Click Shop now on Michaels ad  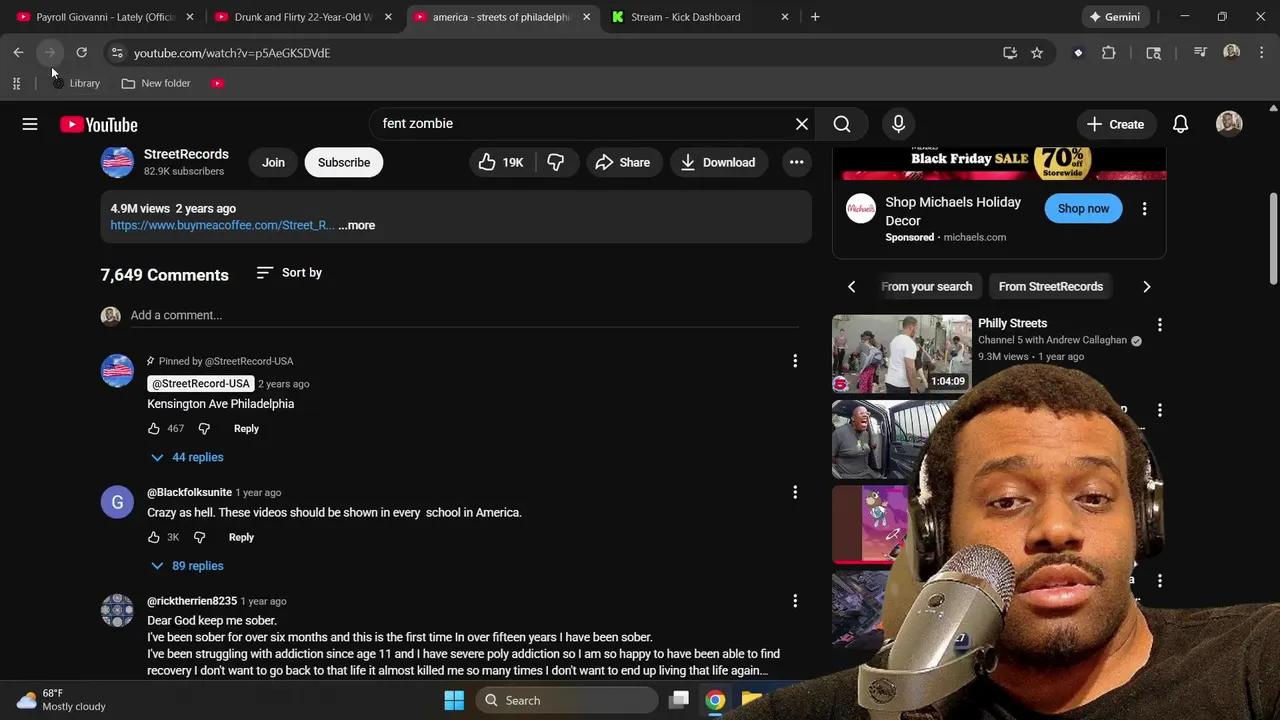1083,208
